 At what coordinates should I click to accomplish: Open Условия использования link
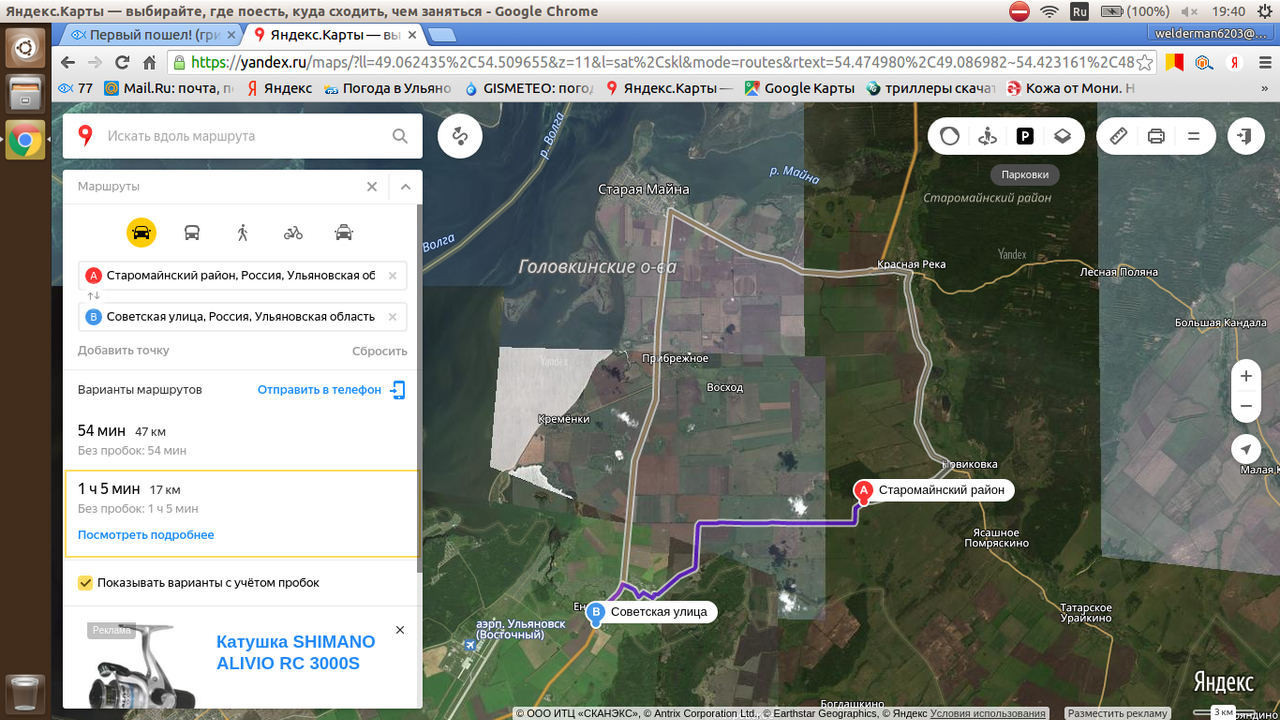[x=988, y=713]
